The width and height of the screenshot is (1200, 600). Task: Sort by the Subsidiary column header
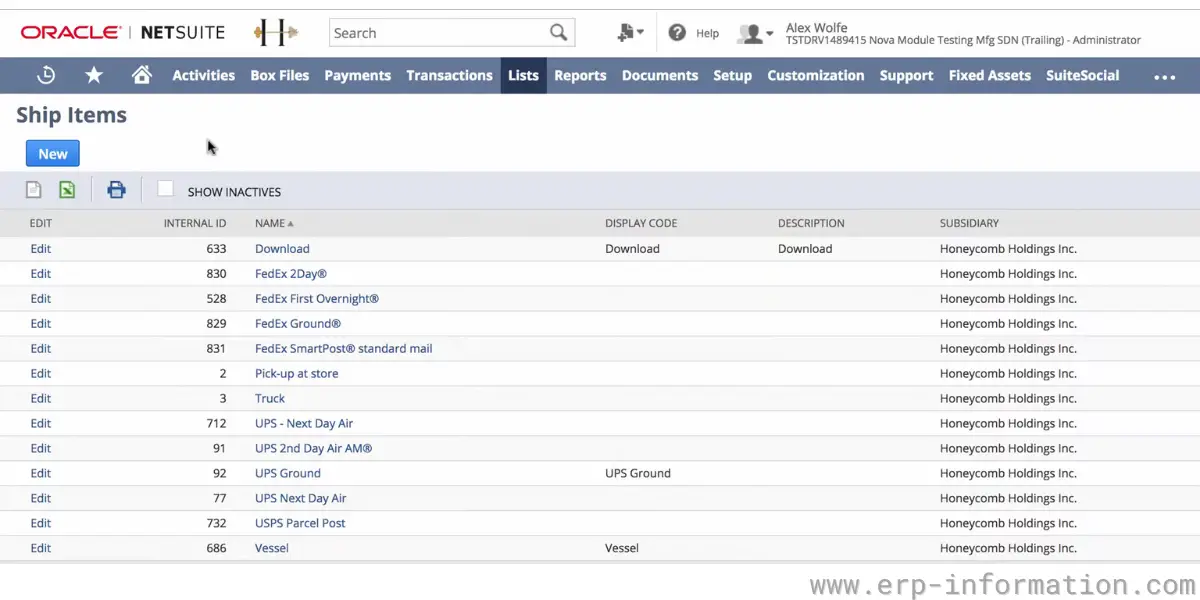coord(969,223)
